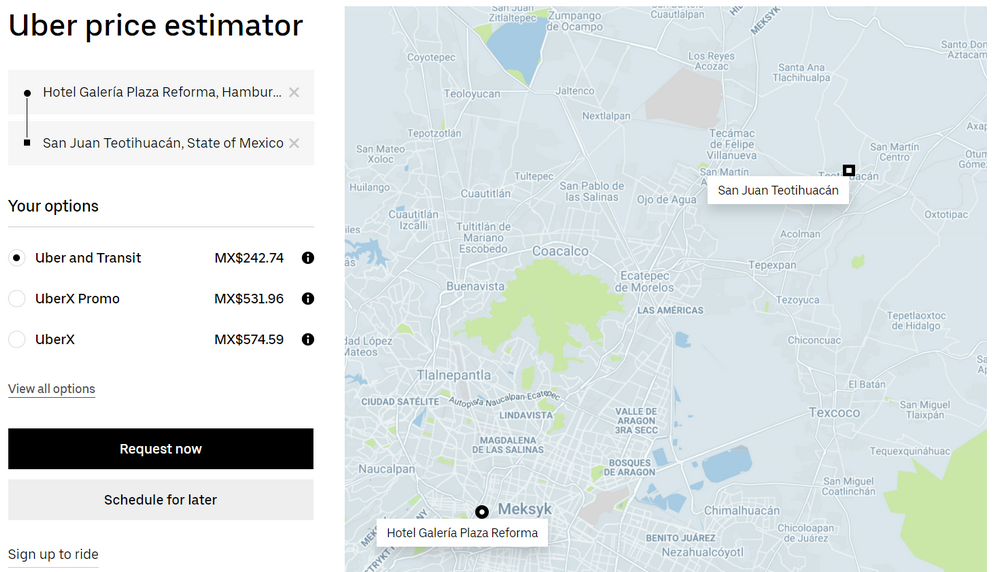Edit the San Juan Teotihuacán destination input
Image resolution: width=1000 pixels, height=572 pixels.
(162, 143)
